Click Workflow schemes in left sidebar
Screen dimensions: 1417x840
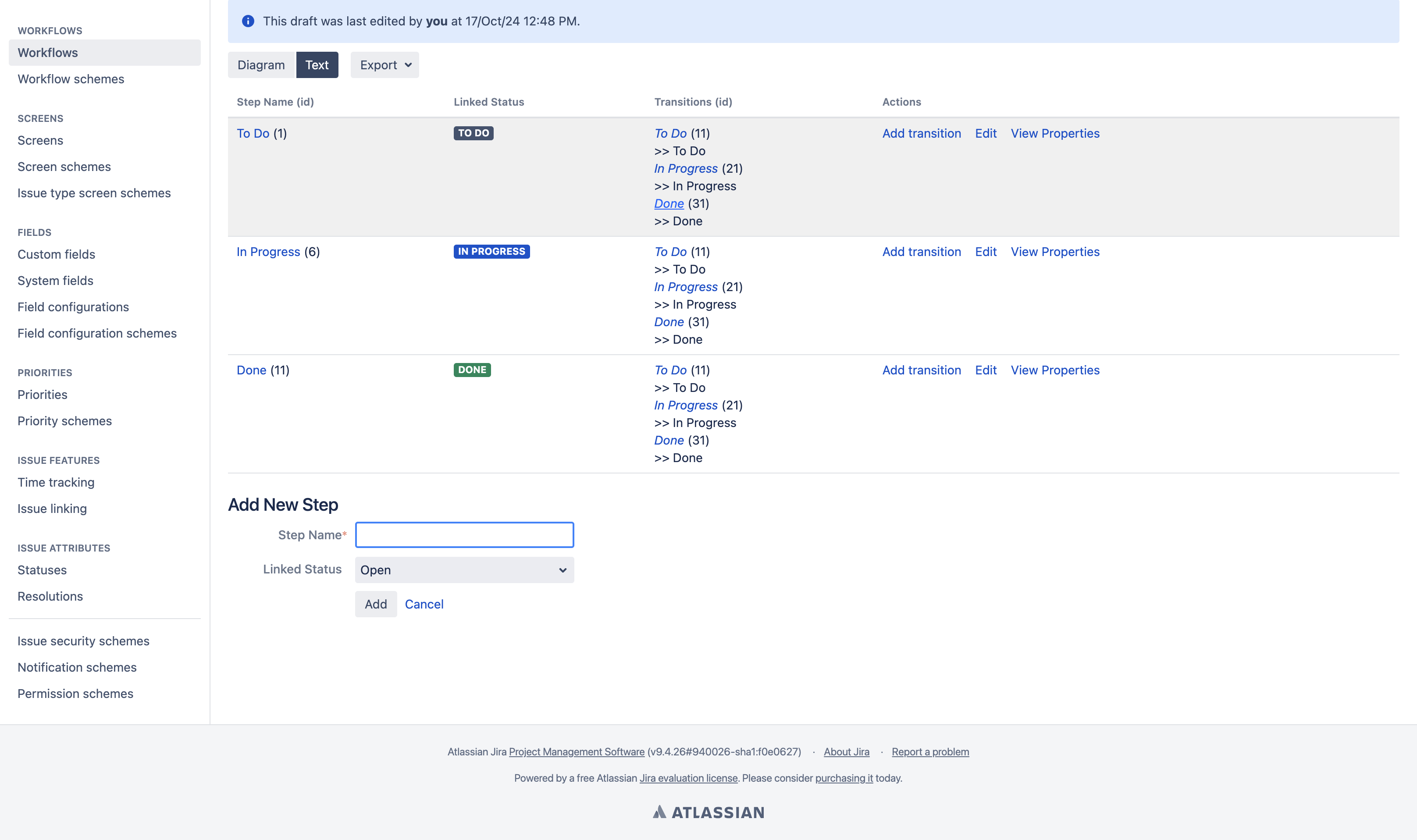point(71,78)
